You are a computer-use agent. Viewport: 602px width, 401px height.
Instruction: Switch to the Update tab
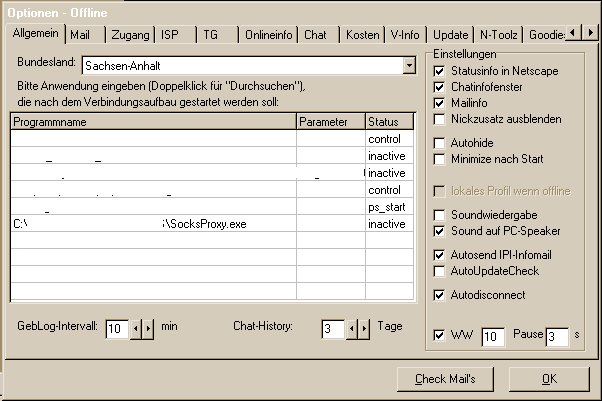[x=450, y=35]
